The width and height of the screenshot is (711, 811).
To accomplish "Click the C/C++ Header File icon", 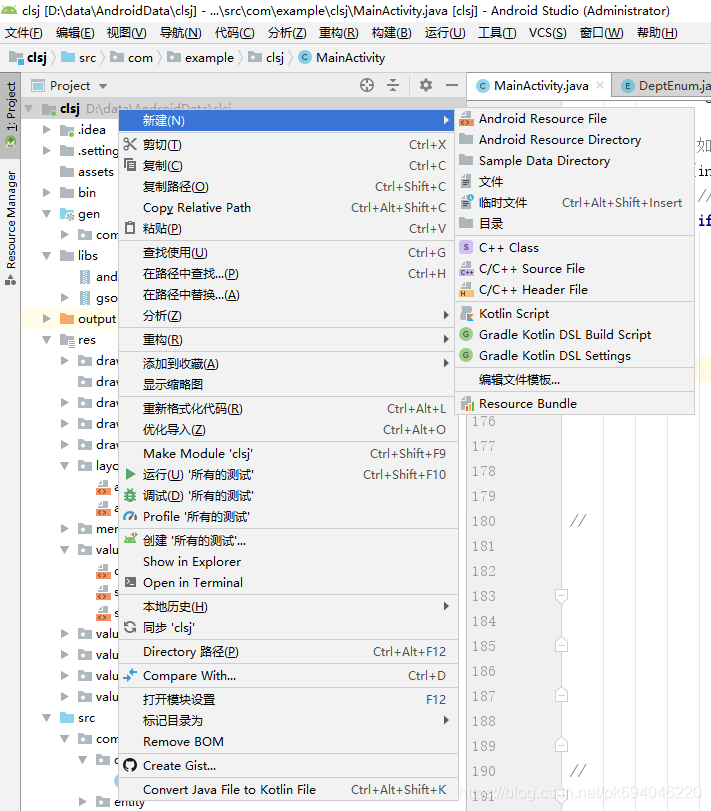I will [466, 290].
